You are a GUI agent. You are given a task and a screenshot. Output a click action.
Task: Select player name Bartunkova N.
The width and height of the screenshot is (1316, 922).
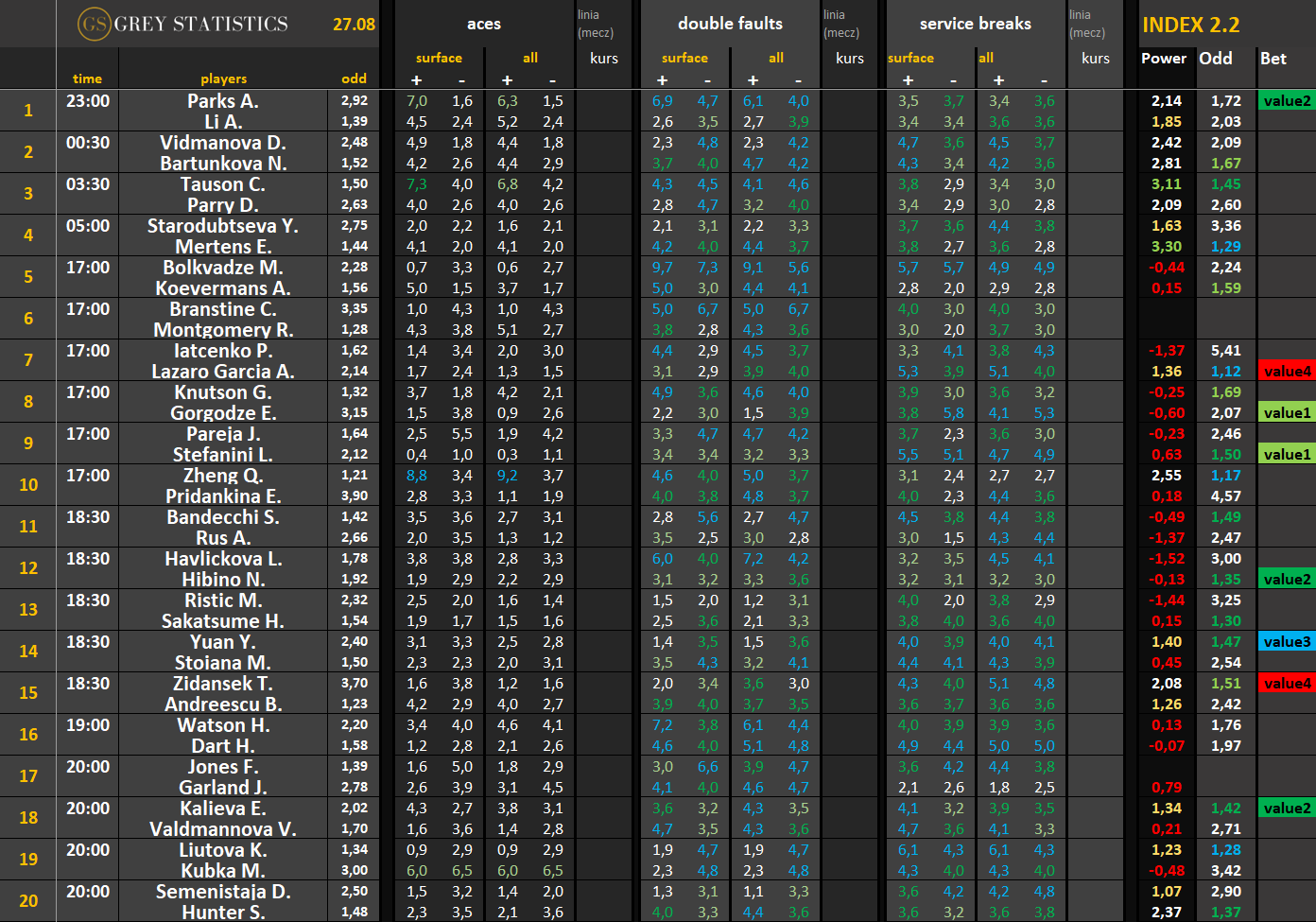tap(223, 164)
